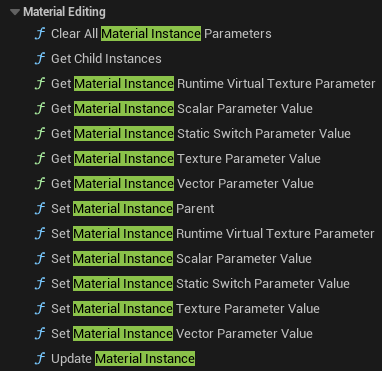Click function icon beside Set Texture Parameter Value
The height and width of the screenshot is (371, 382).
[40, 309]
